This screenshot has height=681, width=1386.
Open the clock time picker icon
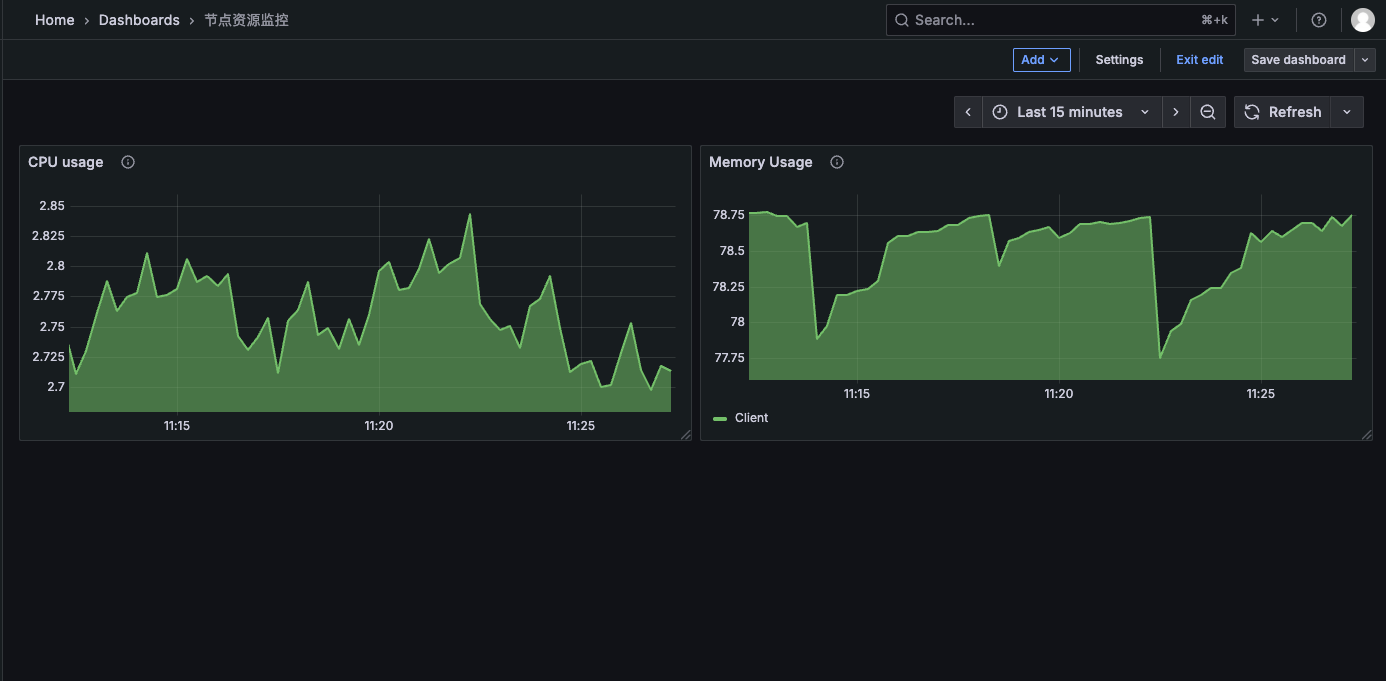coord(1000,111)
